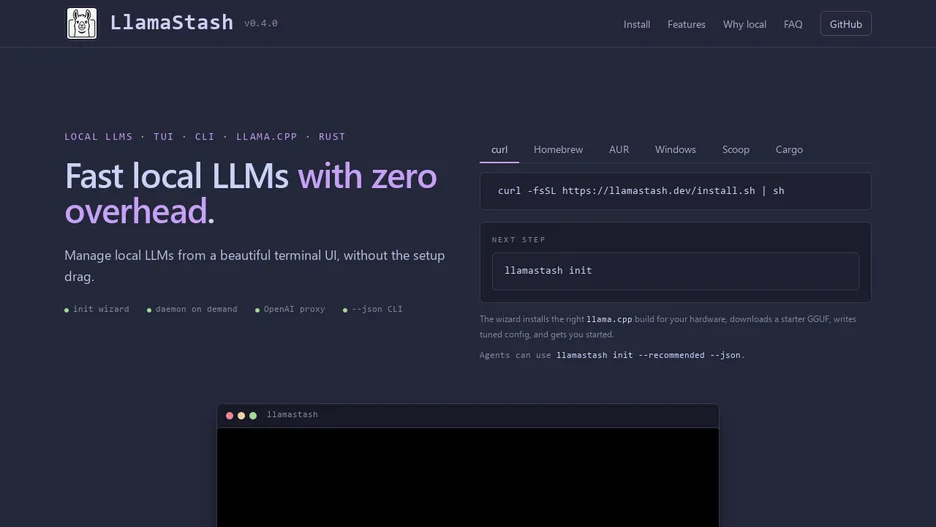
Task: Click the llamastash terminal title text
Action: pyautogui.click(x=292, y=414)
